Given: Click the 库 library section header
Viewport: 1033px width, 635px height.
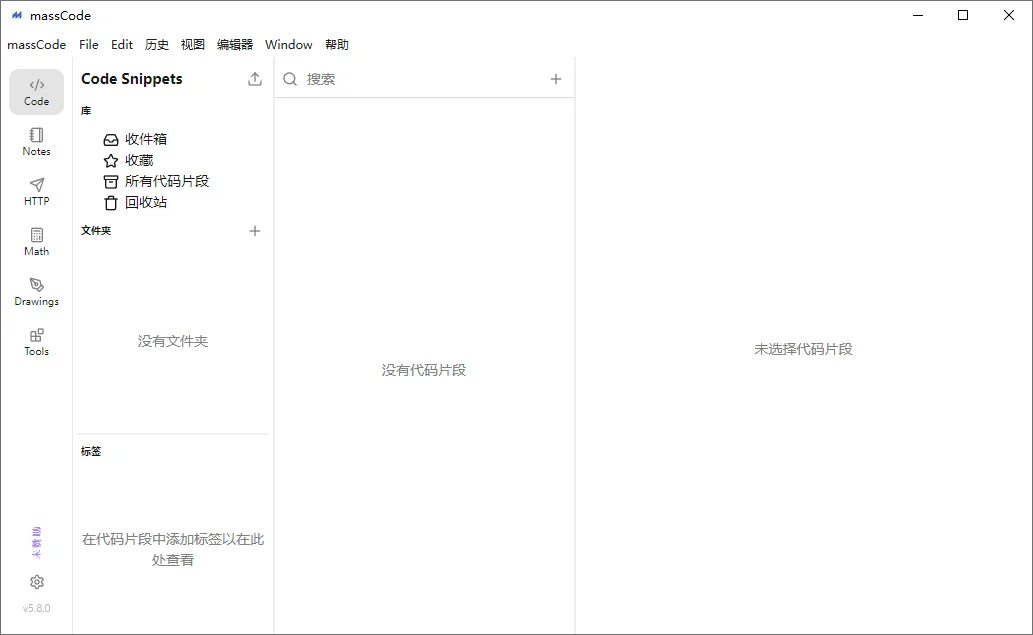Looking at the screenshot, I should point(86,111).
